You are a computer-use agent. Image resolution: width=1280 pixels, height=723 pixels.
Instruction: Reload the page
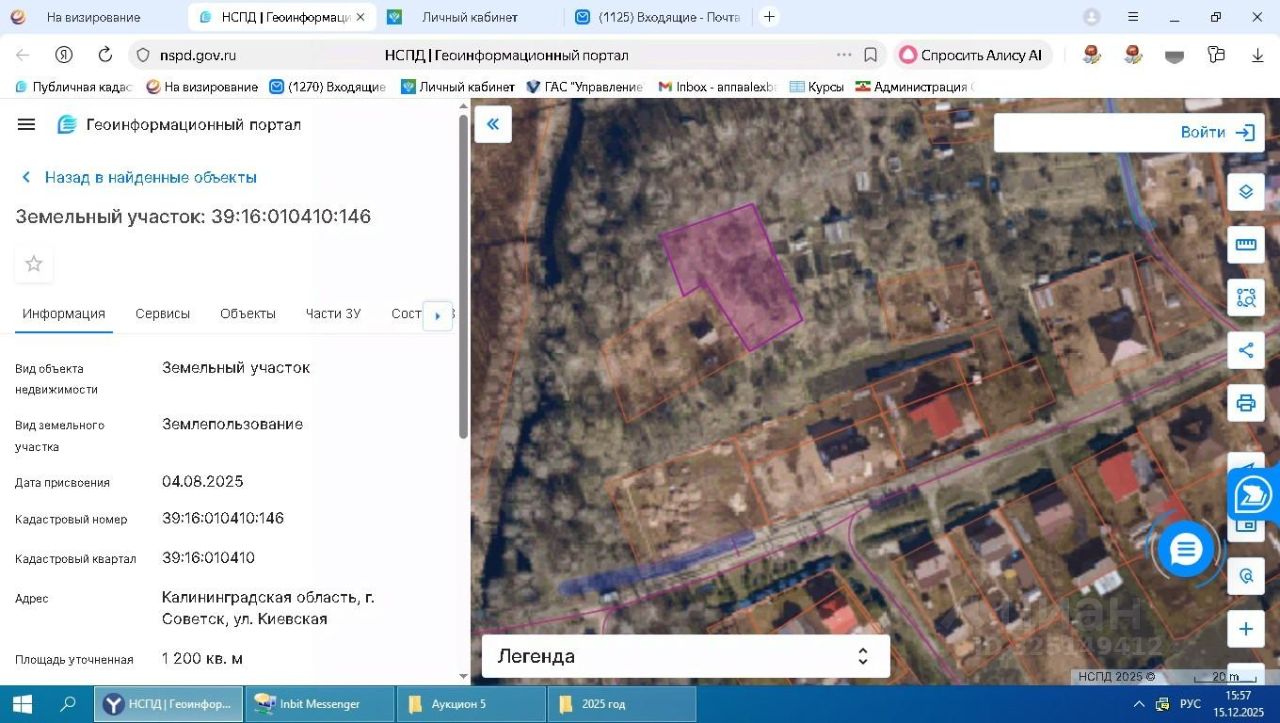point(105,55)
